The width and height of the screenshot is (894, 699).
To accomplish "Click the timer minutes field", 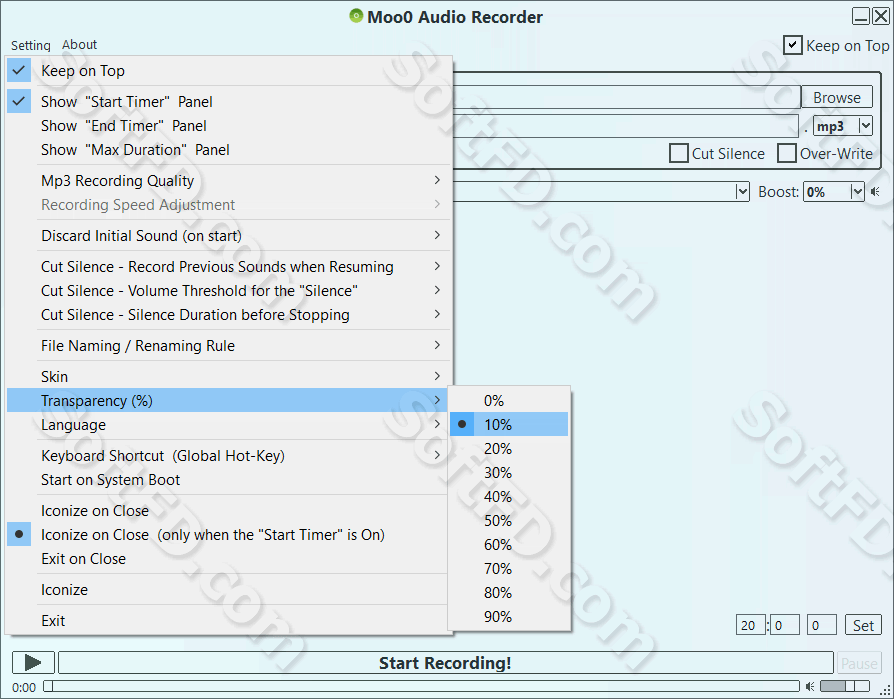I will click(785, 625).
